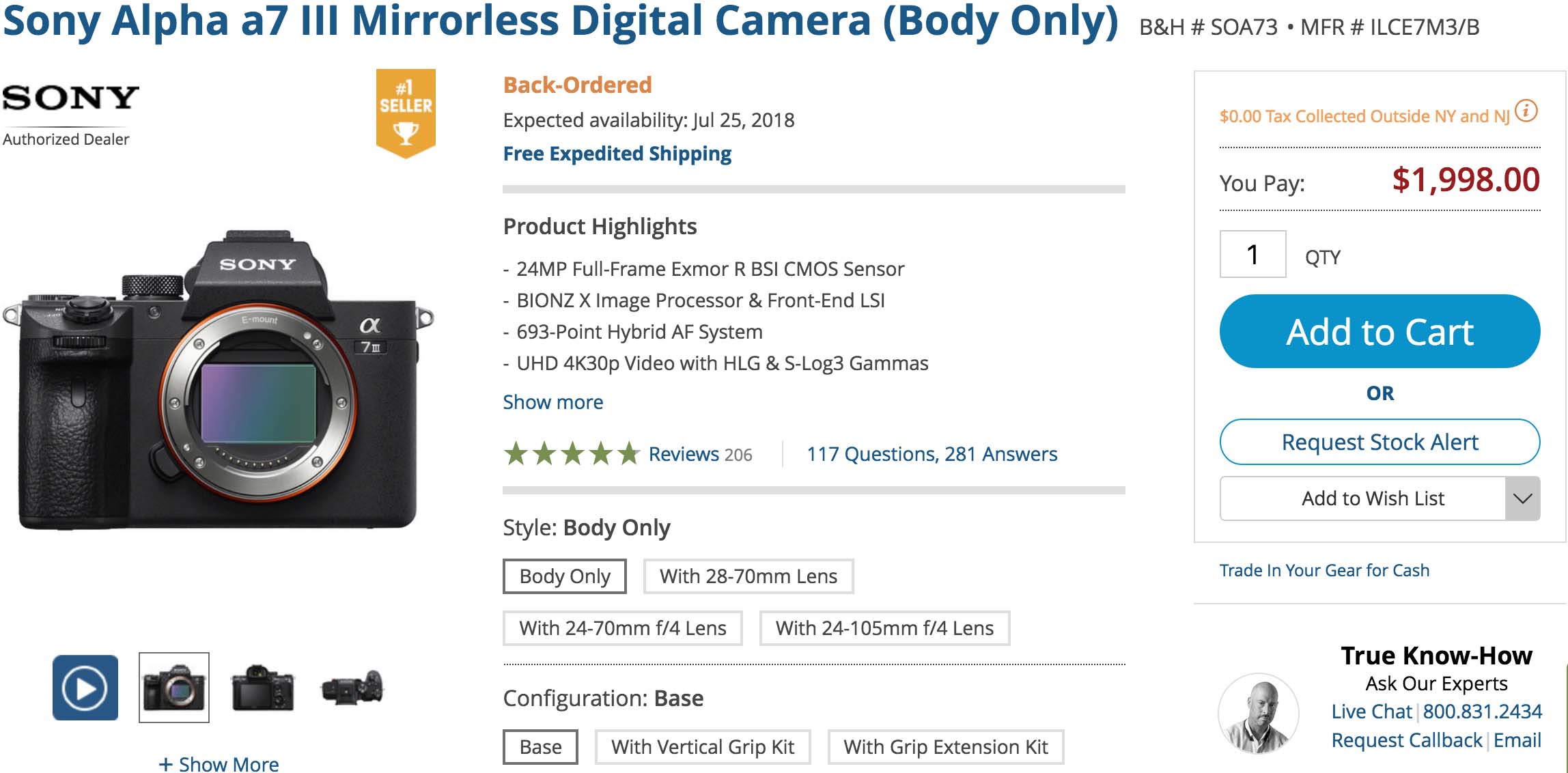
Task: Play the product video thumbnail
Action: [85, 688]
